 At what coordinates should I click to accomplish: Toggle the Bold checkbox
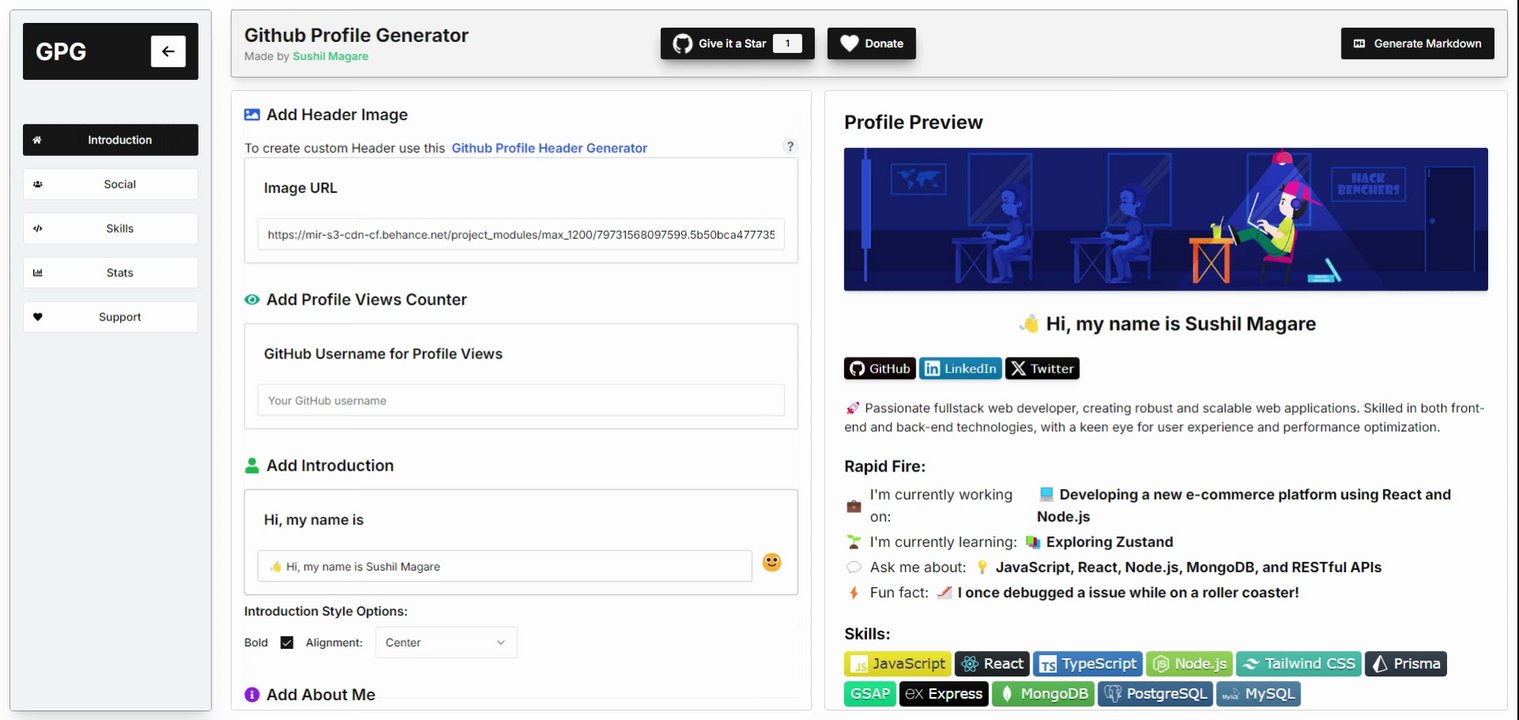click(287, 642)
